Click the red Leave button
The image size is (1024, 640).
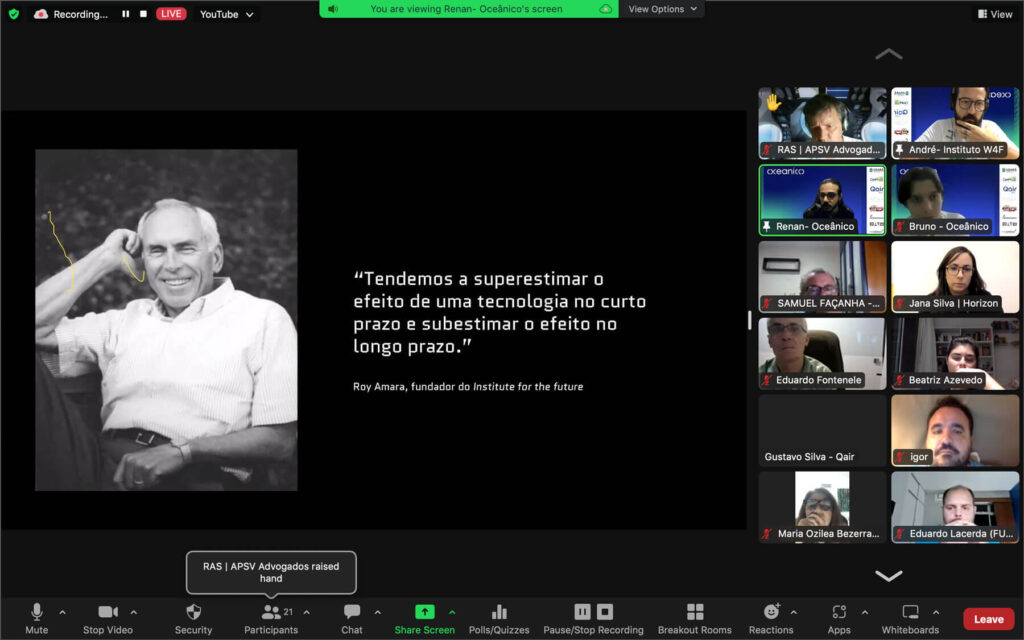coord(988,619)
